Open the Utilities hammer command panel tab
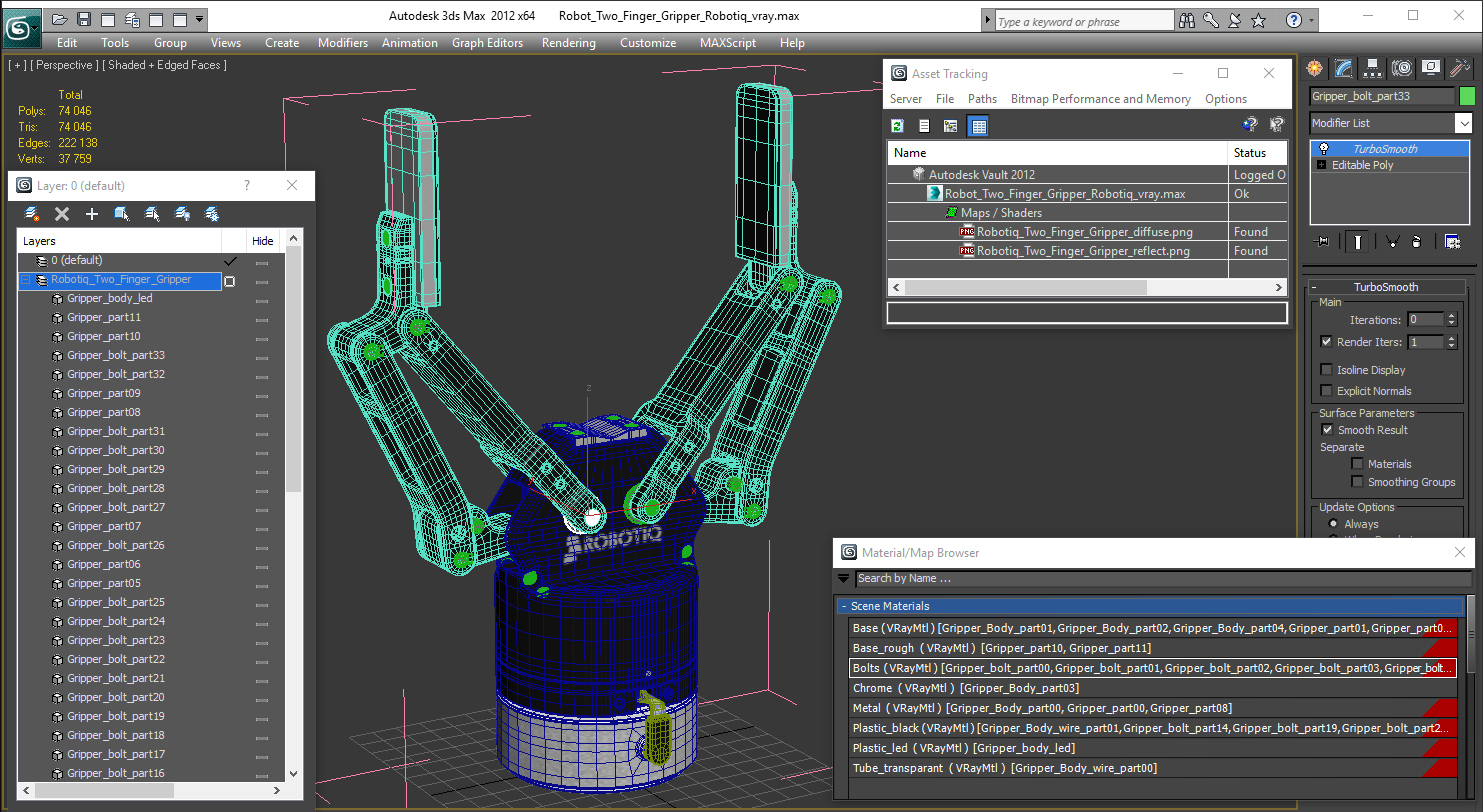 (1460, 68)
